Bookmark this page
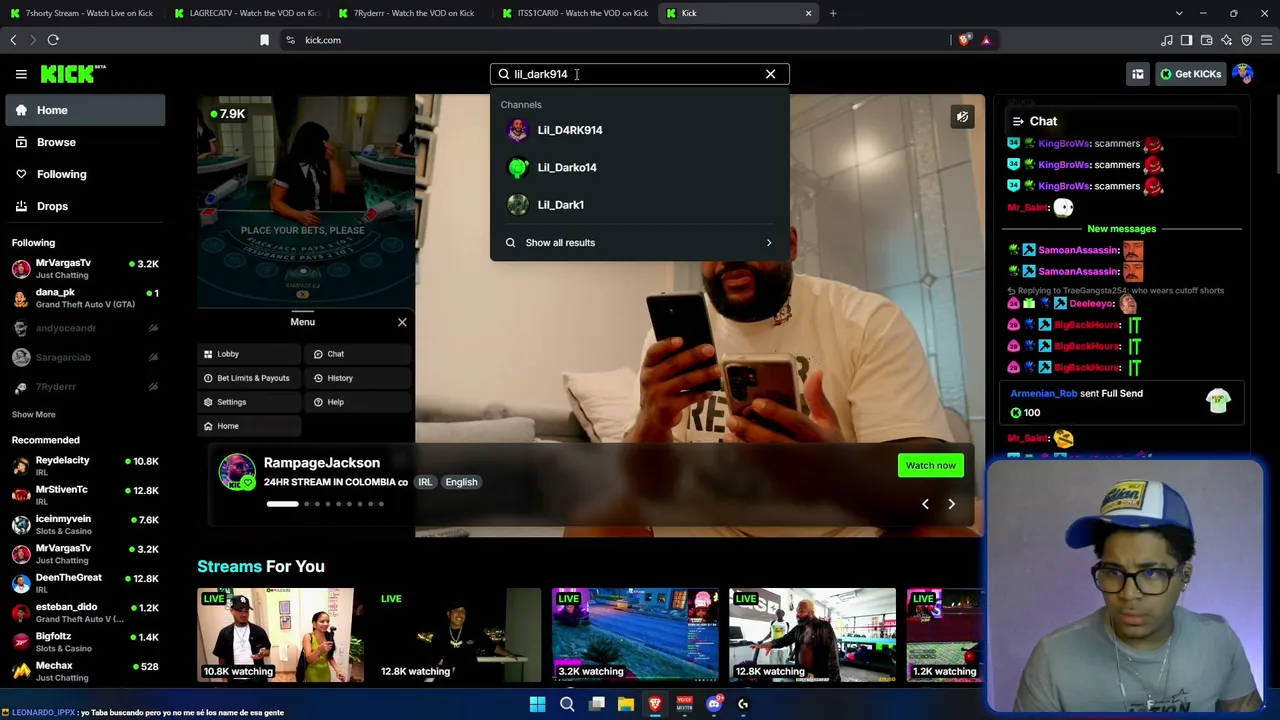1280x720 pixels. coord(264,40)
